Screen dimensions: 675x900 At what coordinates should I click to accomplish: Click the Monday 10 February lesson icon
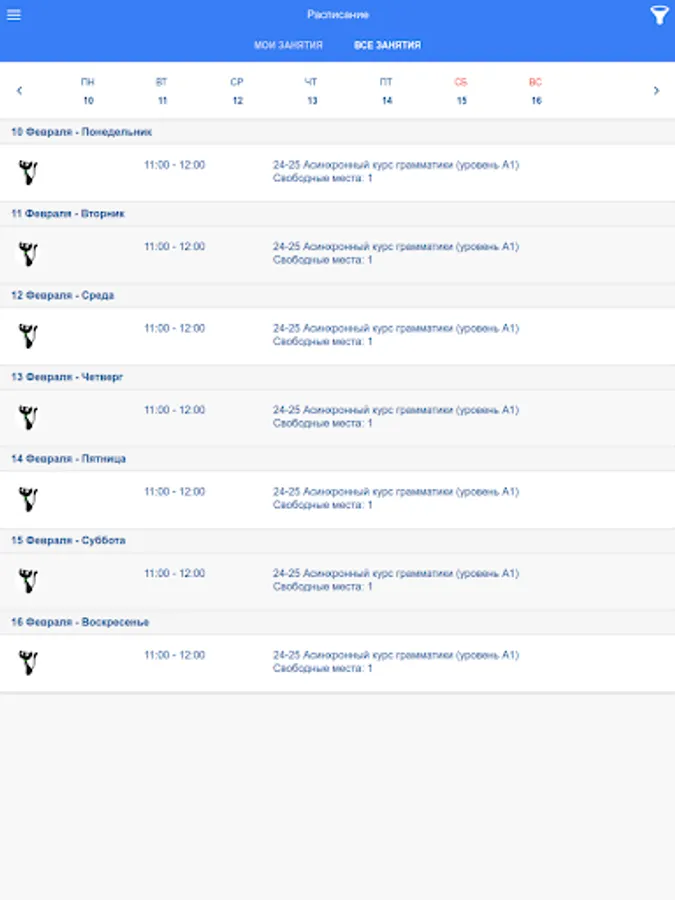pyautogui.click(x=28, y=172)
